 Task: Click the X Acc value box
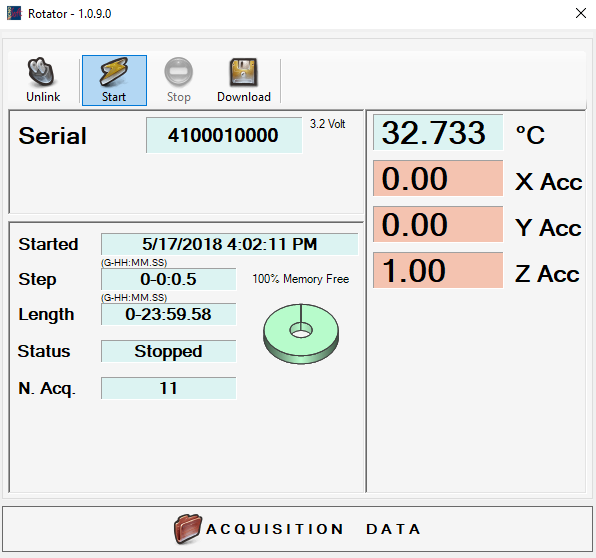(438, 178)
